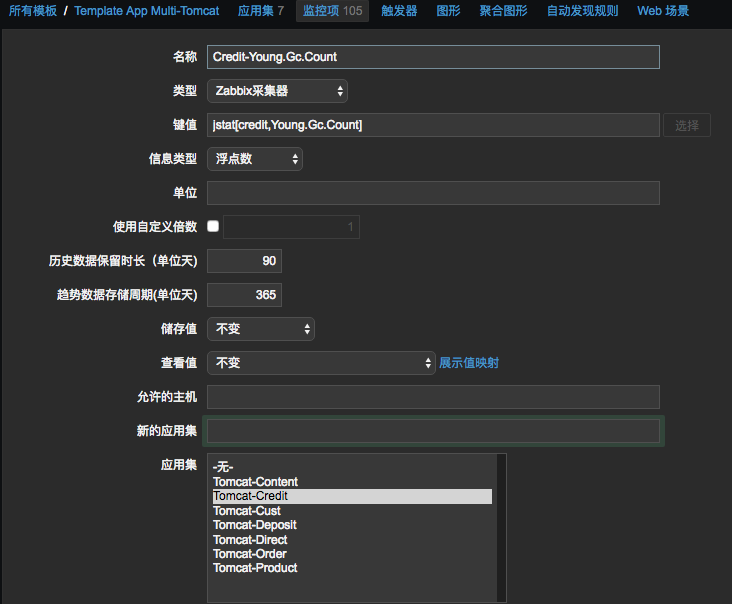
Task: Select Tomcat-Cust in the application list
Action: (x=352, y=511)
